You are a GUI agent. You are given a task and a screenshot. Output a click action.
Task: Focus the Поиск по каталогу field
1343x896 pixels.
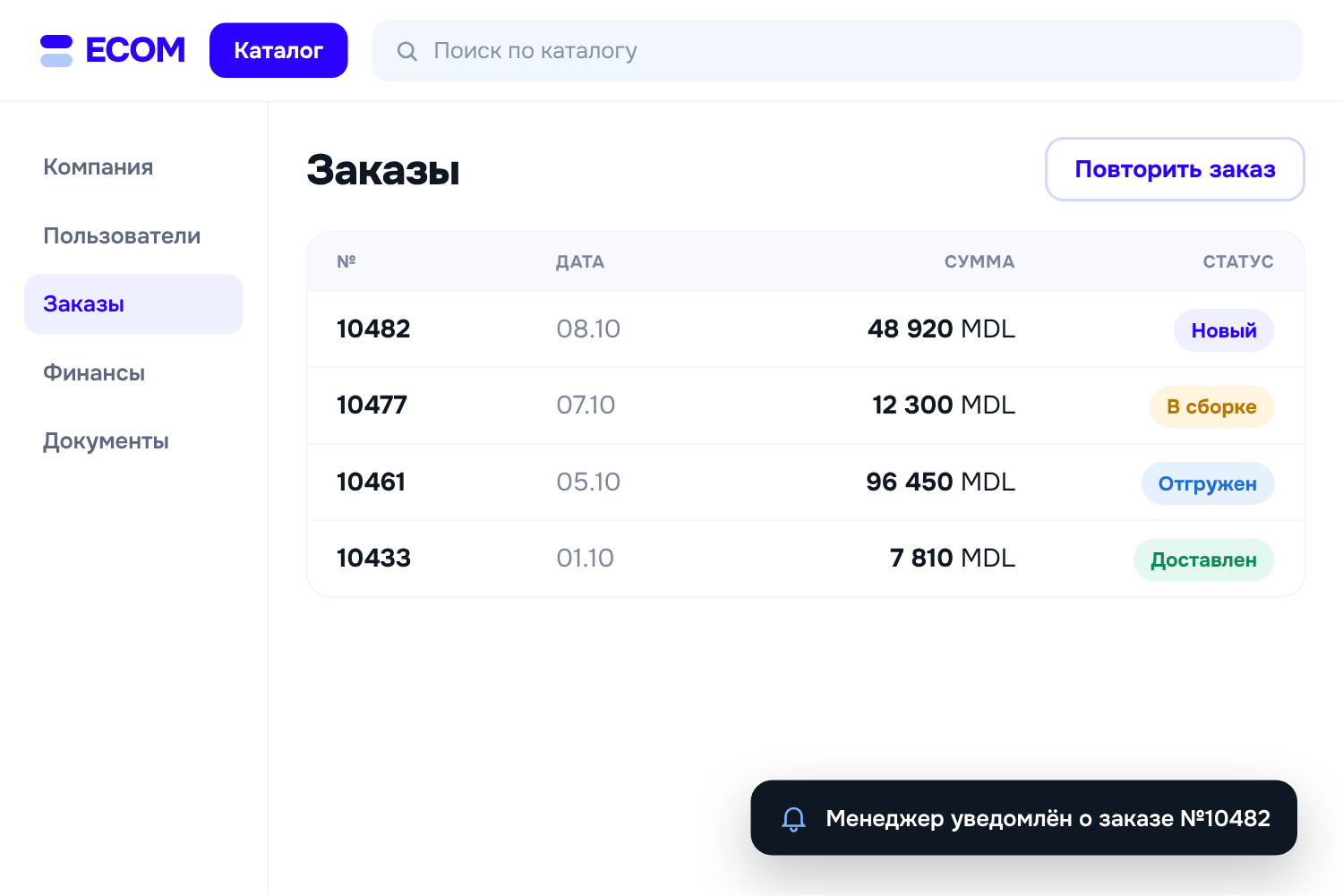(837, 51)
